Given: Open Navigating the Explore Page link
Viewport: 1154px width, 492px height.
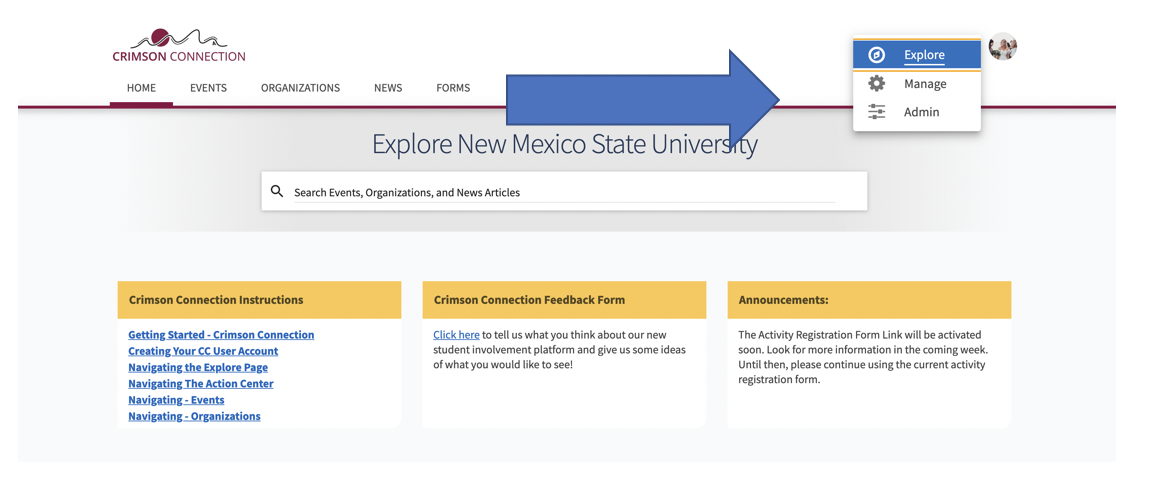Looking at the screenshot, I should pos(198,367).
